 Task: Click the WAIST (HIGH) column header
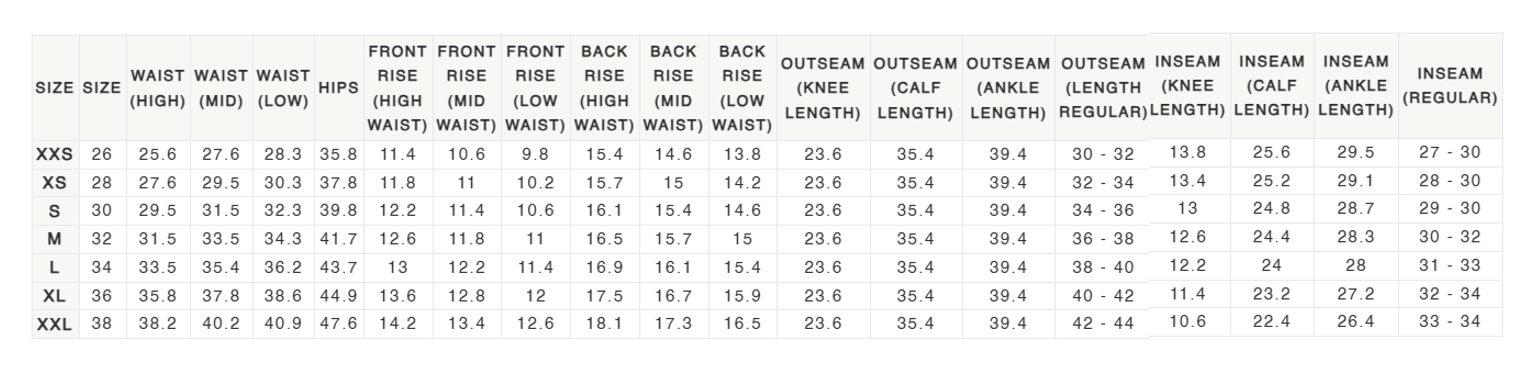click(158, 88)
